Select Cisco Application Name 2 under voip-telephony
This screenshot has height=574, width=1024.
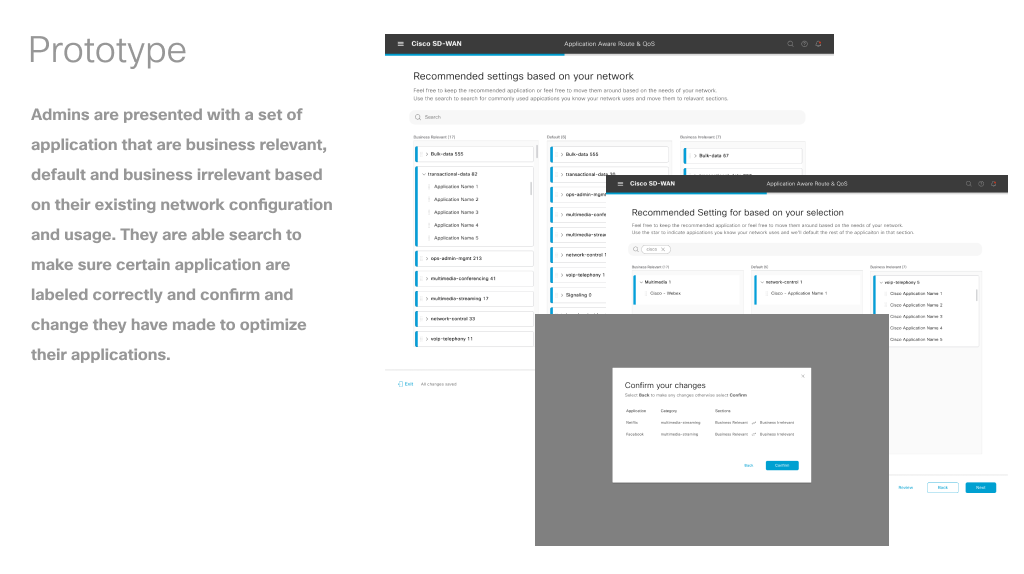(x=916, y=305)
